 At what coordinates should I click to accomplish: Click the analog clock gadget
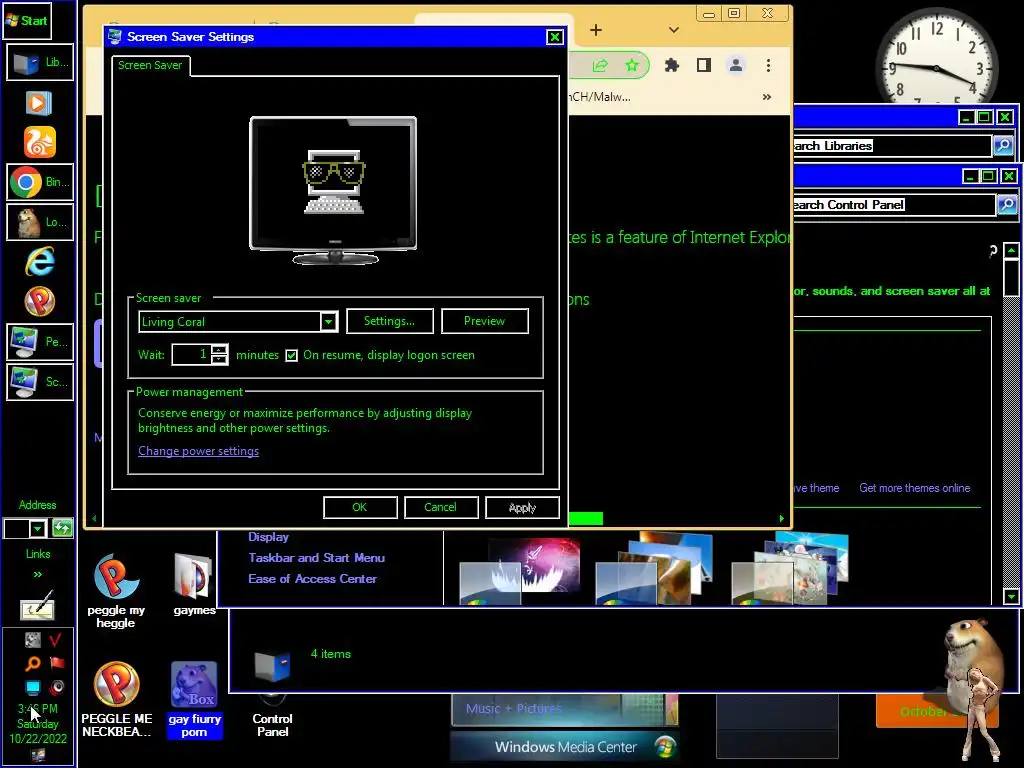(936, 59)
